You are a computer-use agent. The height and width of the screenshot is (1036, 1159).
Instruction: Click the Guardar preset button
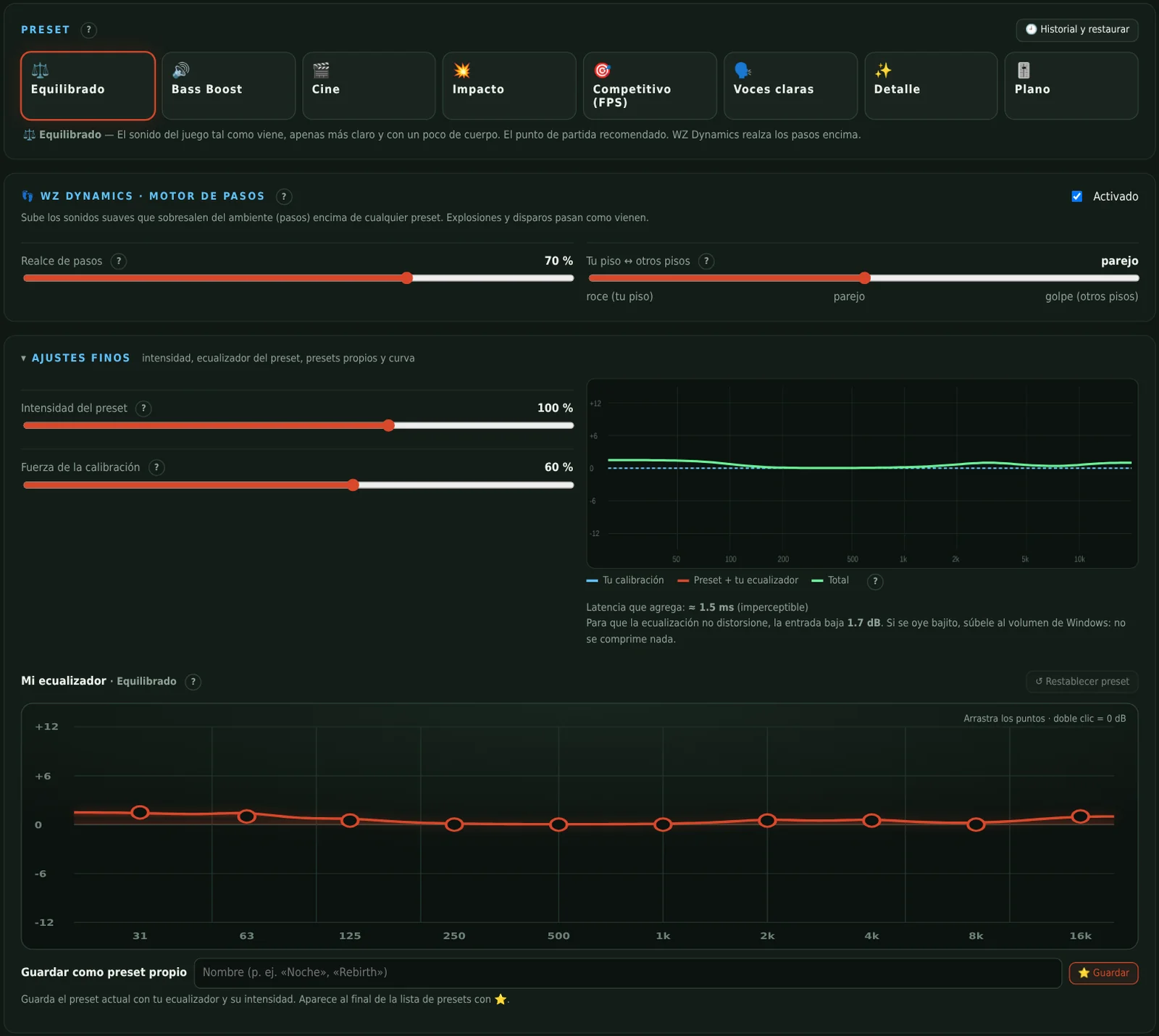[x=1104, y=973]
